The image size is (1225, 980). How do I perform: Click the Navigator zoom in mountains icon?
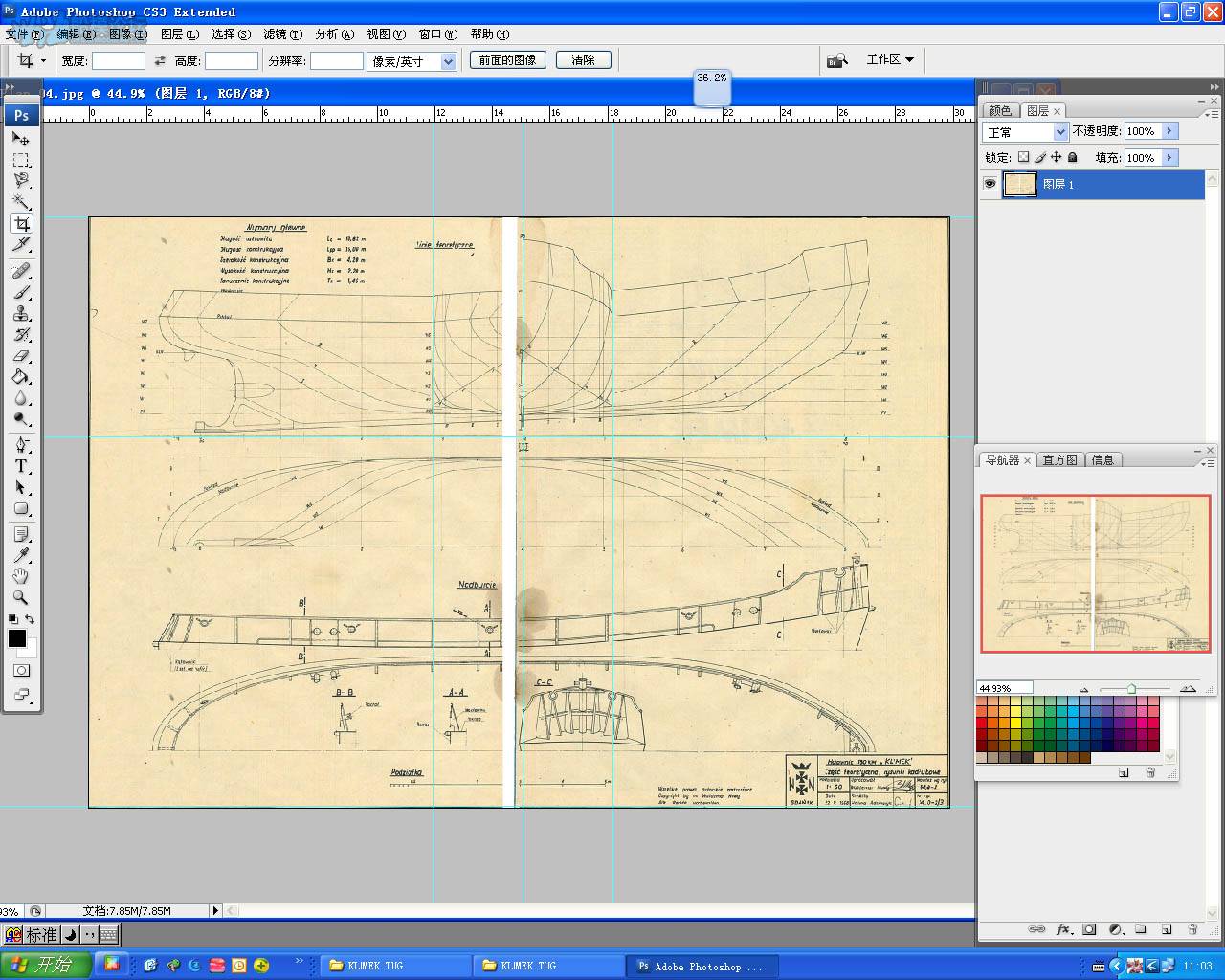[1188, 688]
